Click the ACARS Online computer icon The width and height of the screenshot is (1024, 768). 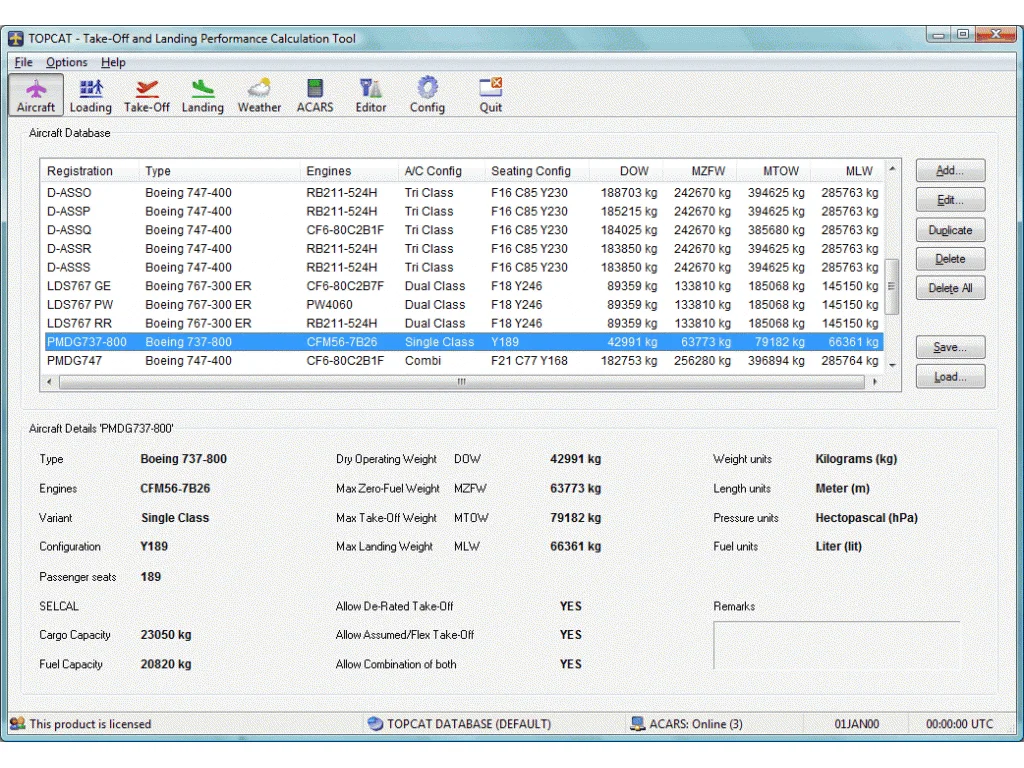[637, 724]
